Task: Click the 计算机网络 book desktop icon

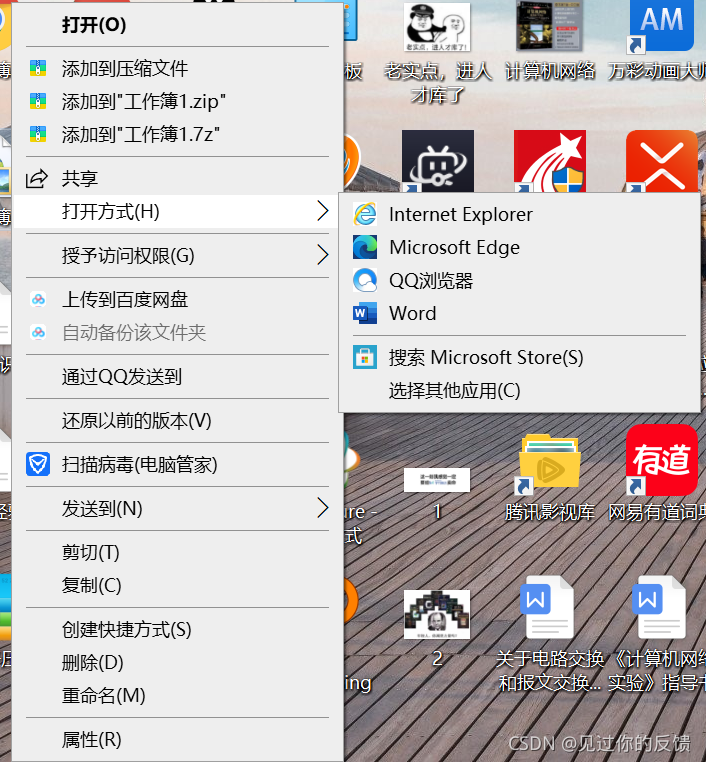Action: pos(550,26)
